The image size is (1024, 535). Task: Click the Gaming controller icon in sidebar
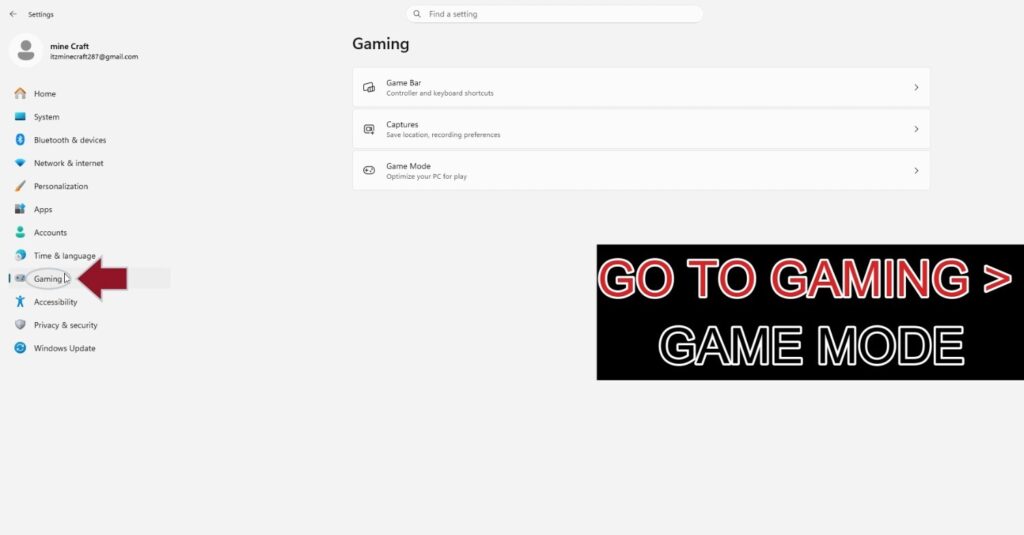pos(20,278)
